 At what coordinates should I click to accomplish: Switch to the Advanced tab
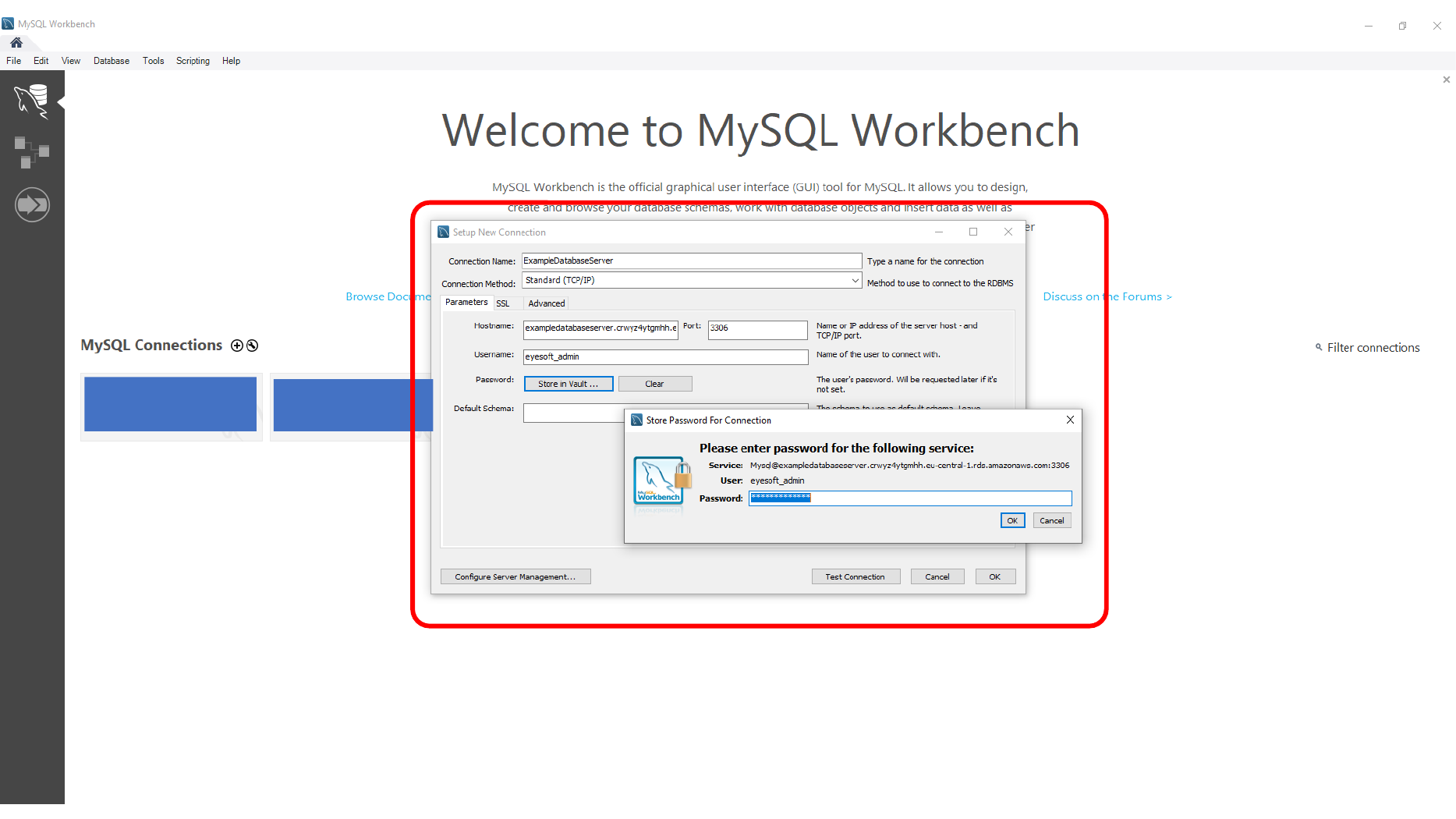tap(546, 303)
